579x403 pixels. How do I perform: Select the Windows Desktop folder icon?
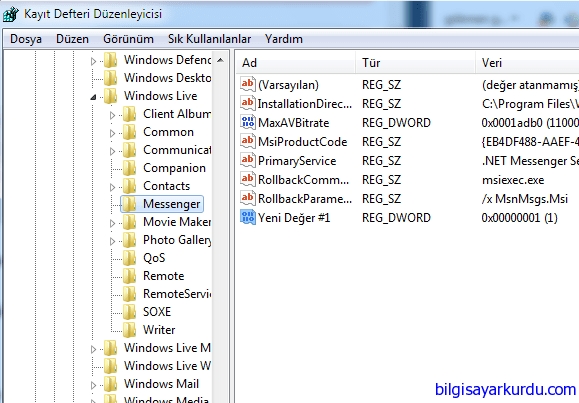point(110,78)
